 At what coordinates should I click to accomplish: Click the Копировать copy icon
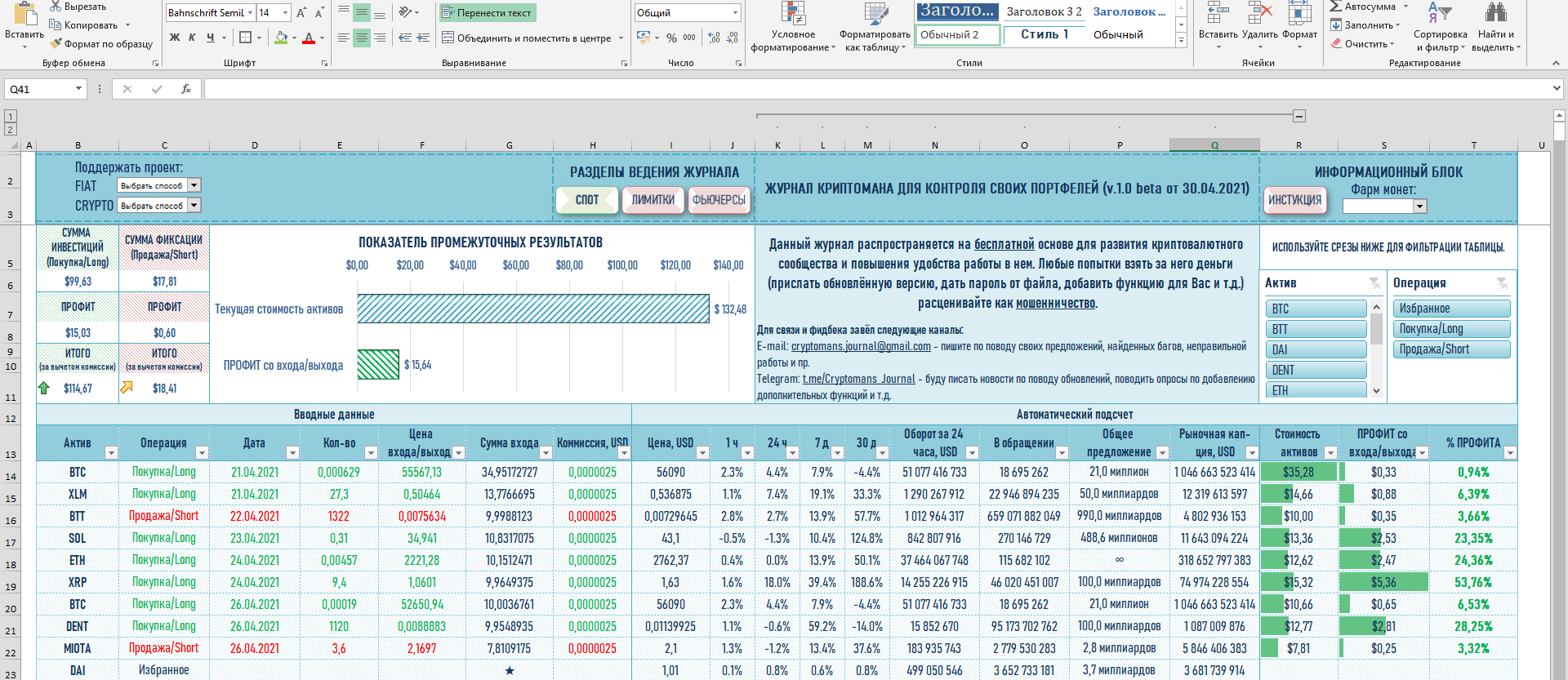click(56, 25)
